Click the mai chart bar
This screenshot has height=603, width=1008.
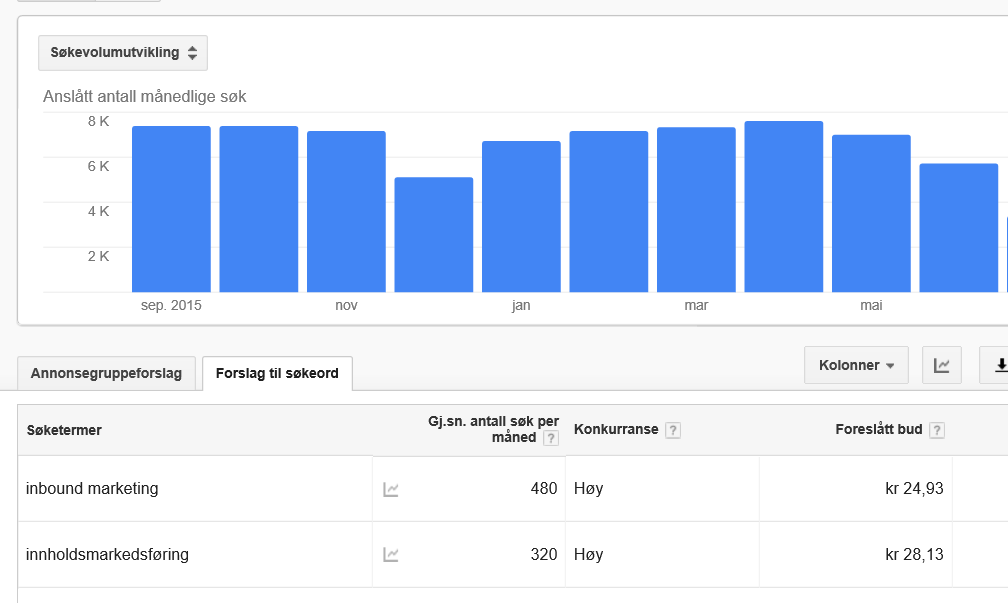[x=871, y=213]
